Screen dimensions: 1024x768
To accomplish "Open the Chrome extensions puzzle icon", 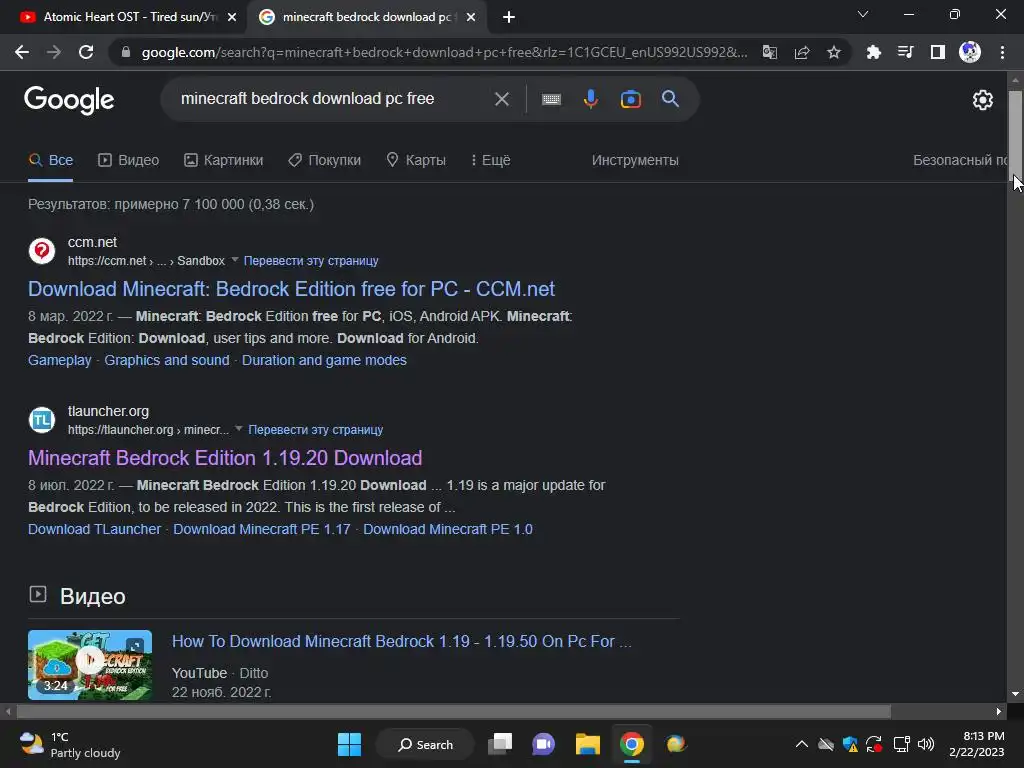I will [874, 52].
